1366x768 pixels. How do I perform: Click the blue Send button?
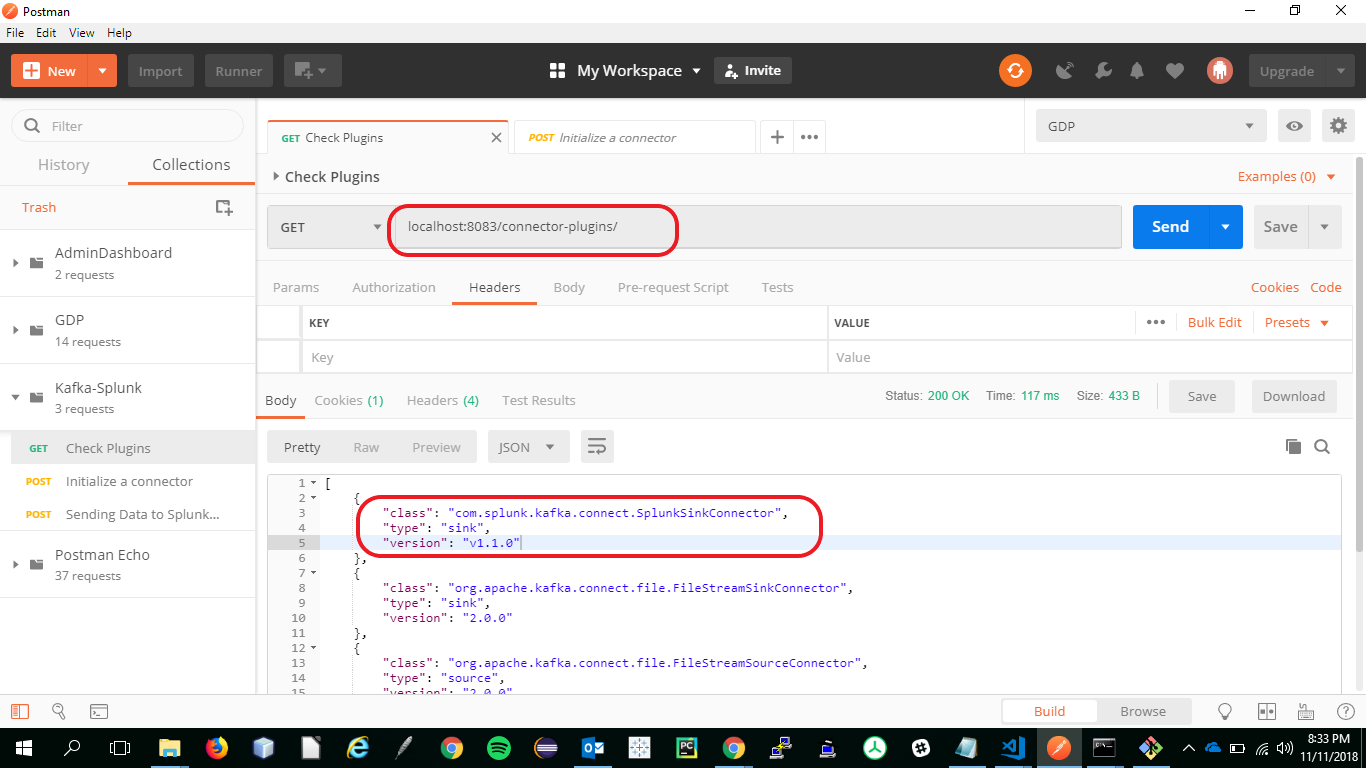pyautogui.click(x=1170, y=227)
